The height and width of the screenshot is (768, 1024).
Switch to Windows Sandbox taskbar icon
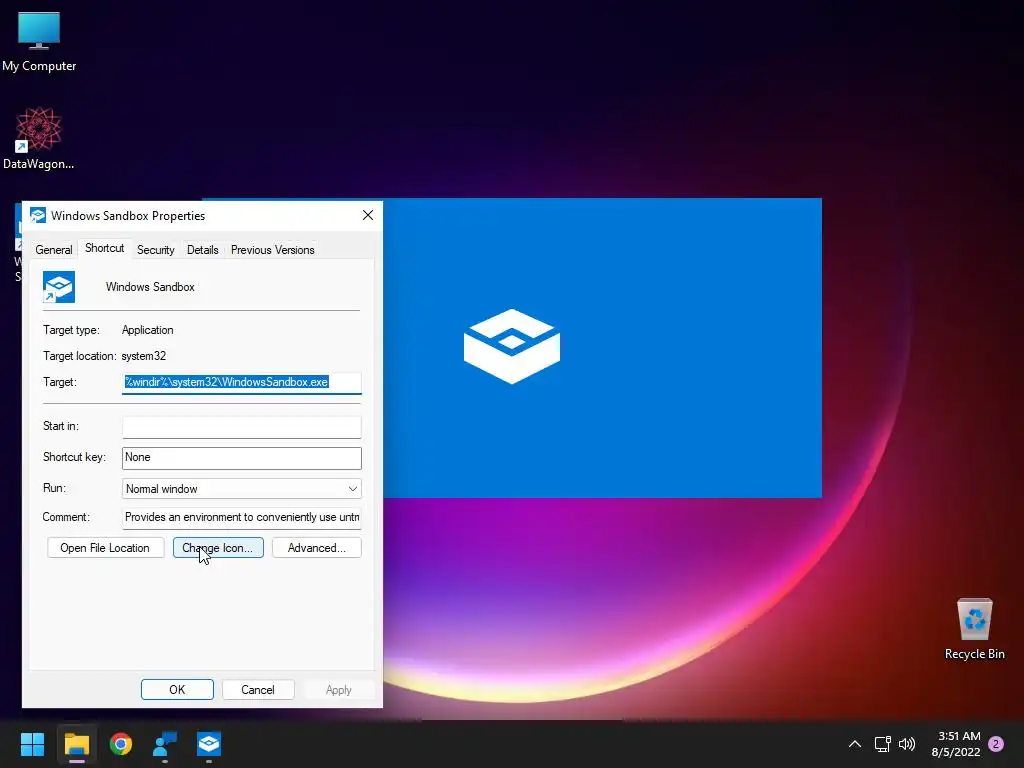(x=209, y=744)
